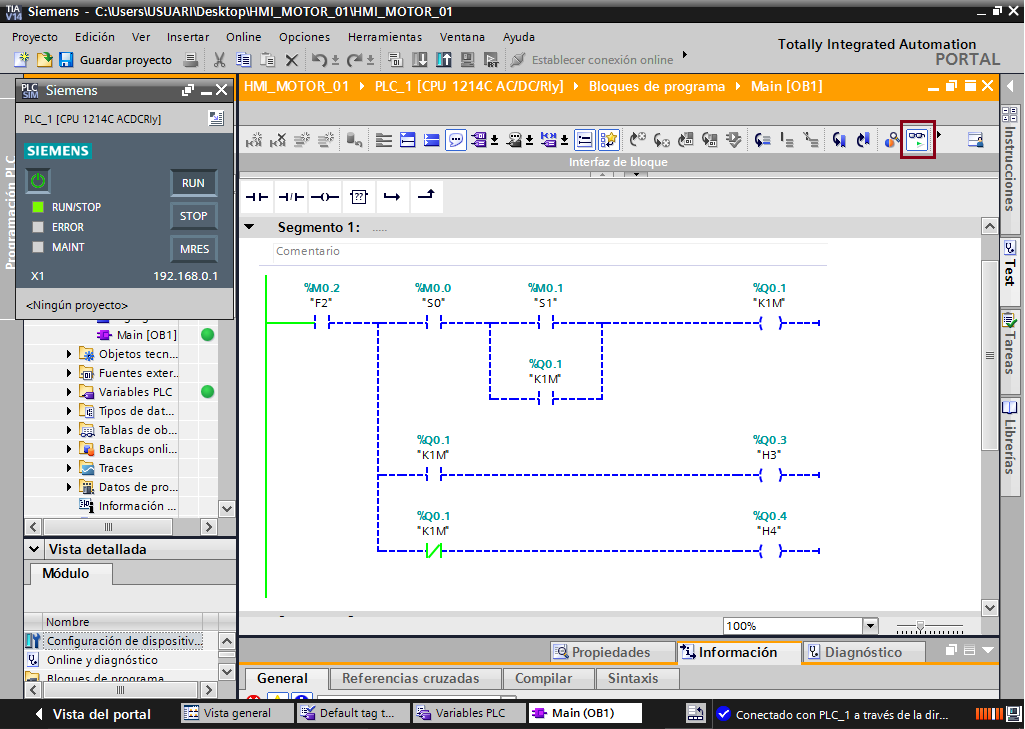Switch to the Diagnóstico tab
Image resolution: width=1025 pixels, height=729 pixels.
coord(853,652)
